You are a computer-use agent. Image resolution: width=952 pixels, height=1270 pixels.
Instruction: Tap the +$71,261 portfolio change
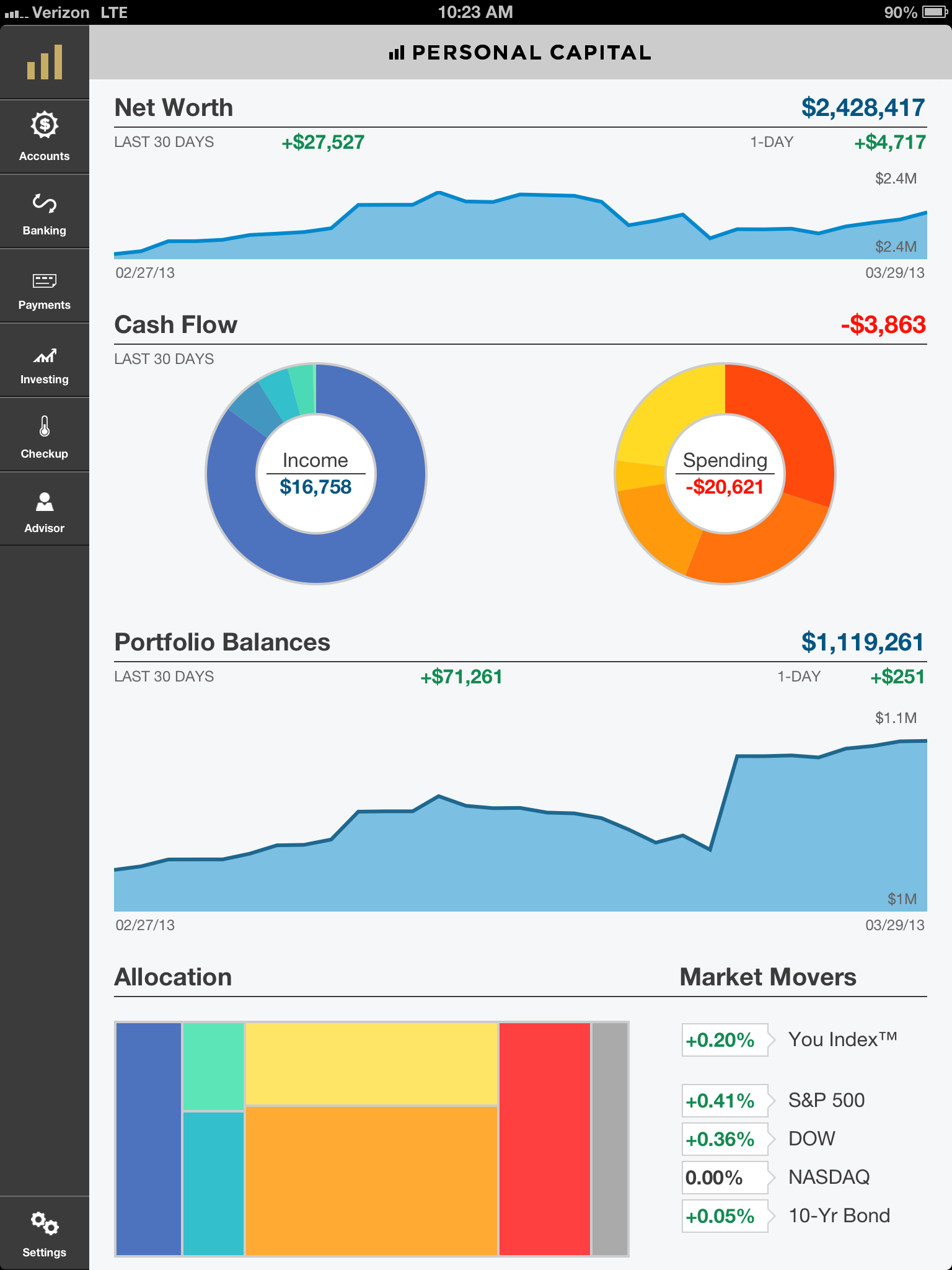pos(462,677)
